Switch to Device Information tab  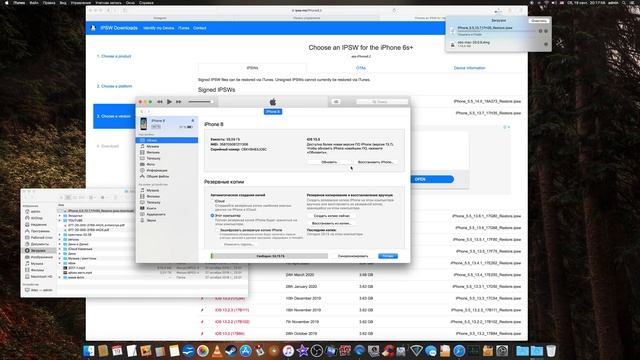tap(469, 68)
